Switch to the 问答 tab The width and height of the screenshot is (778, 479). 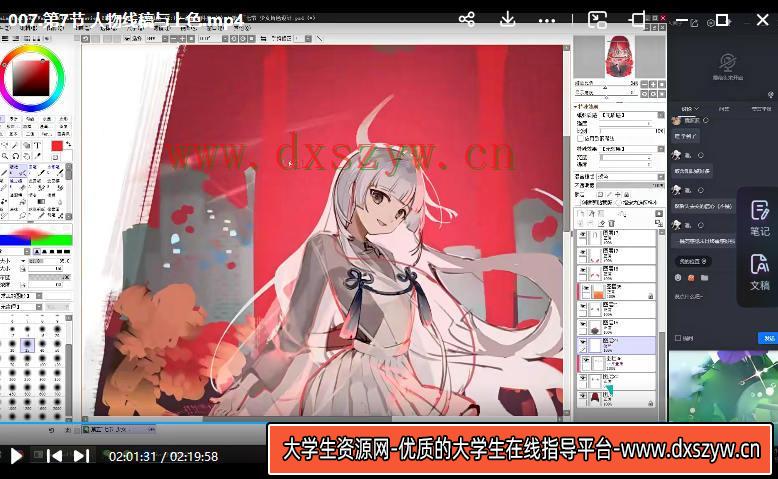724,109
